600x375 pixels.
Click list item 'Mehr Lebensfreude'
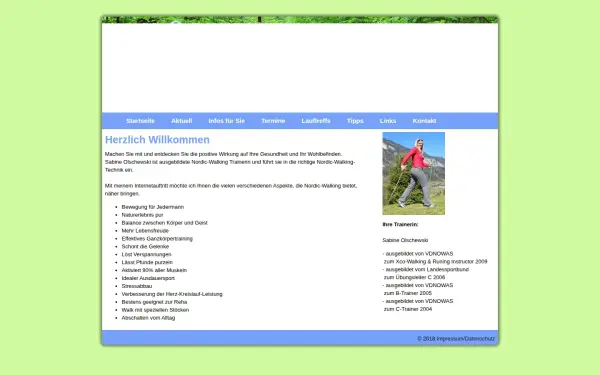[x=145, y=231]
